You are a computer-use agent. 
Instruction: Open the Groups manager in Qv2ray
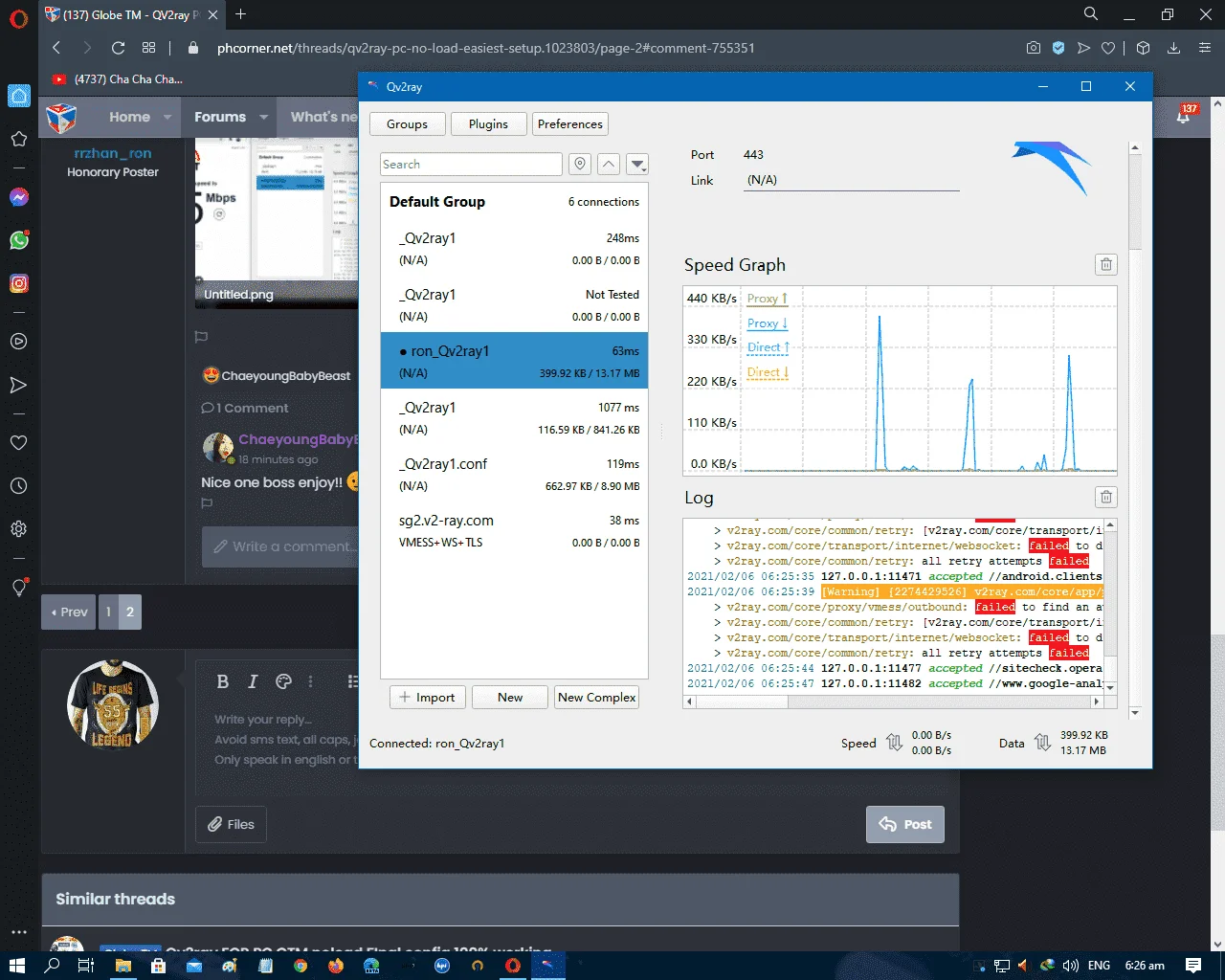[x=407, y=124]
